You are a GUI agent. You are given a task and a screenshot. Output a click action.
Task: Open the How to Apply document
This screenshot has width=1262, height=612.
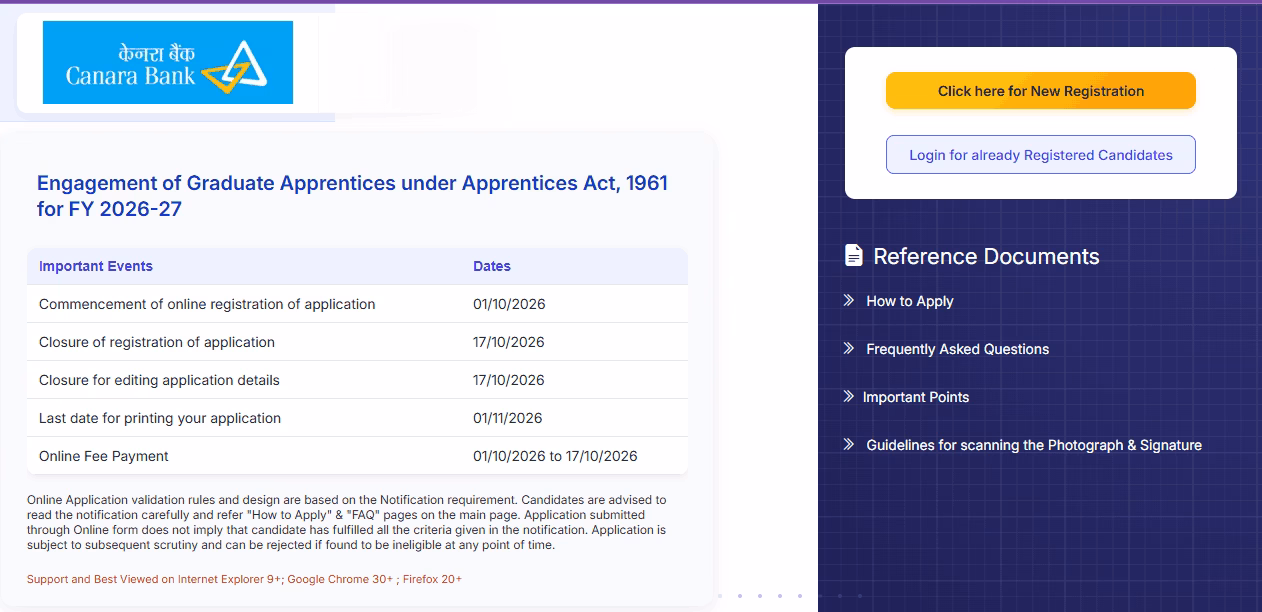[910, 301]
